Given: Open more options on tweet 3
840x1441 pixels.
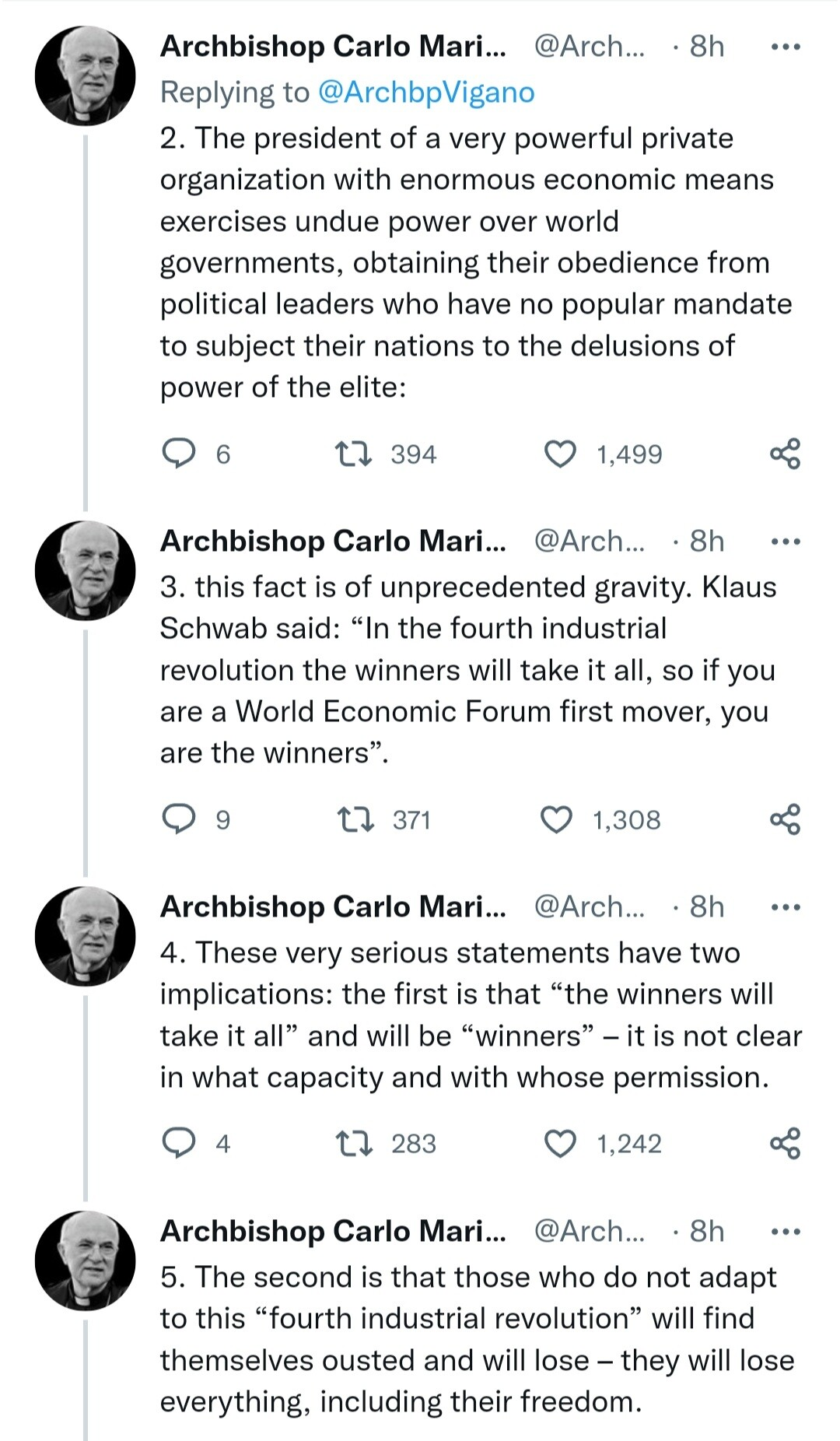Looking at the screenshot, I should point(785,542).
